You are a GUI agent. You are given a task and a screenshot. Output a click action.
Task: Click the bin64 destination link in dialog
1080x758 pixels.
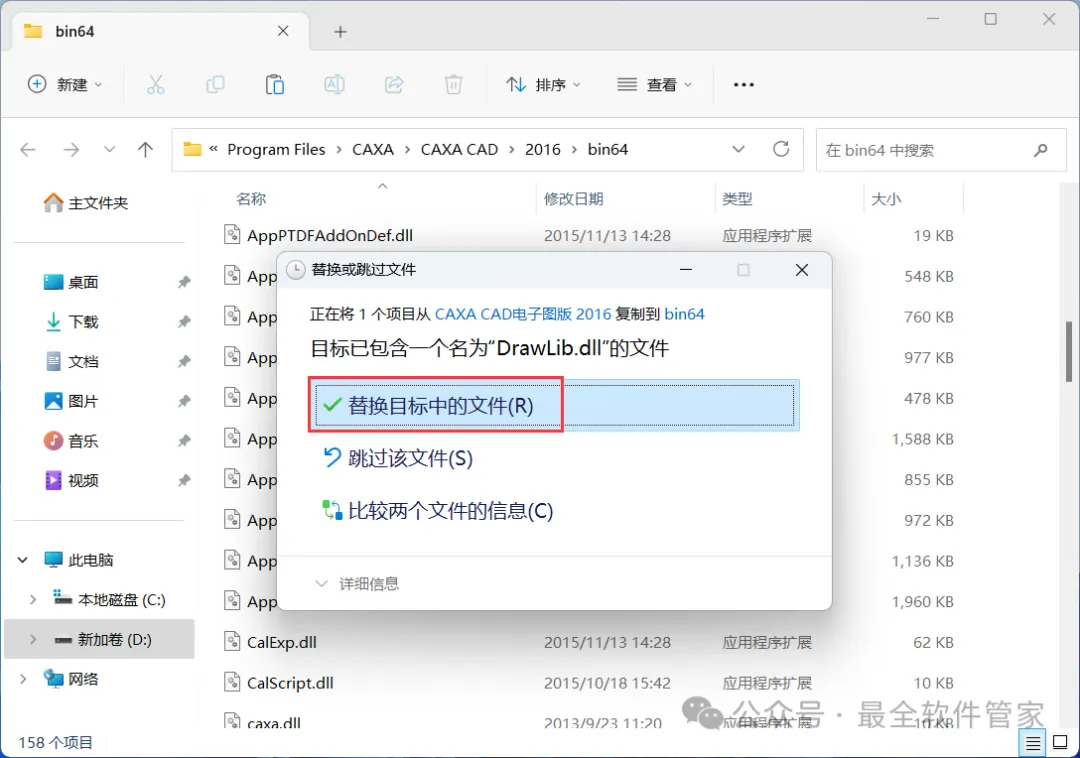pyautogui.click(x=685, y=314)
